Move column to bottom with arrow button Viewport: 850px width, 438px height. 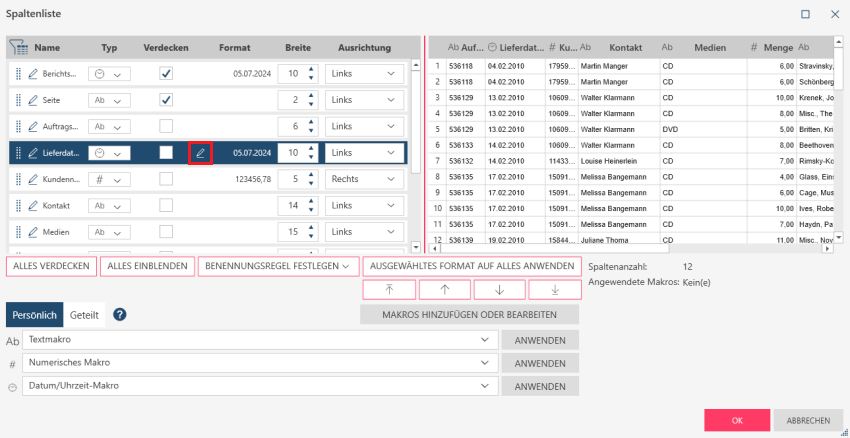pyautogui.click(x=554, y=289)
